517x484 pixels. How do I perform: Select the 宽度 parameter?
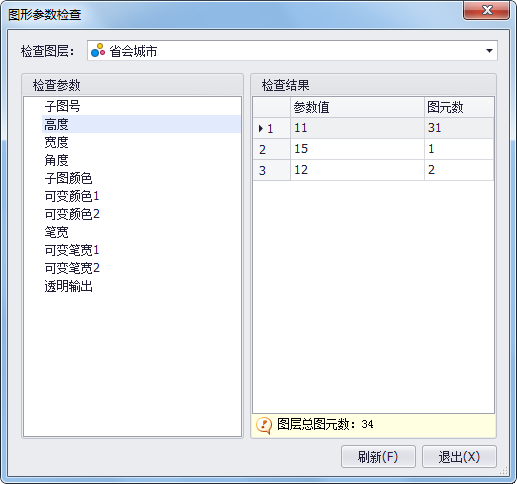(56, 142)
